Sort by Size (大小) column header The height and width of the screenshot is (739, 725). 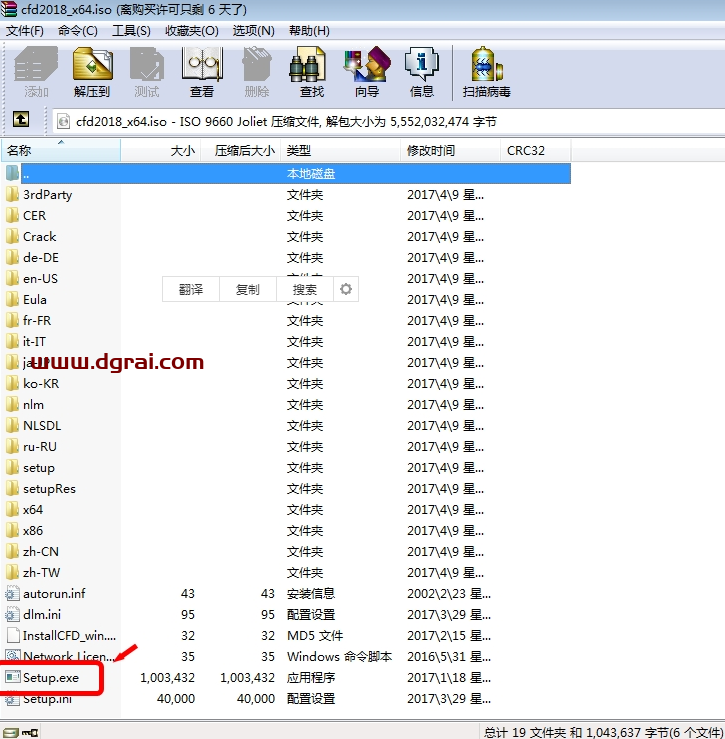pos(161,150)
